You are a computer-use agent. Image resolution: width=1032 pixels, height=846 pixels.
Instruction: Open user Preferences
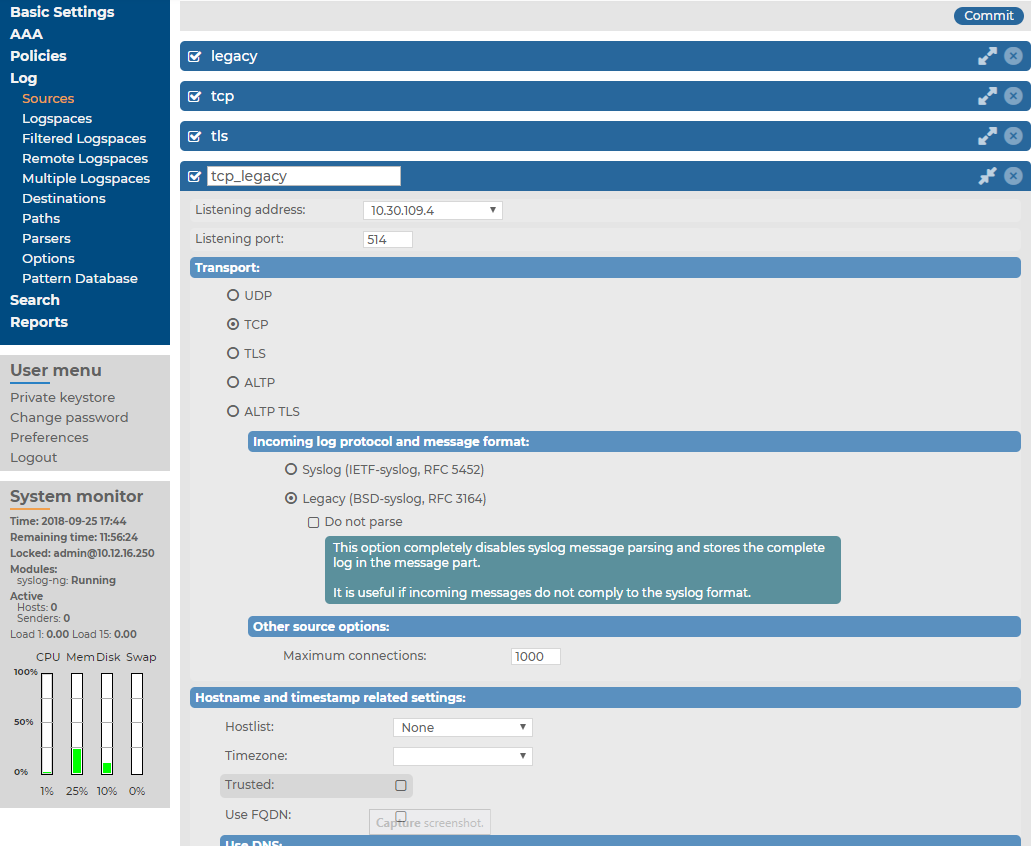(x=49, y=437)
